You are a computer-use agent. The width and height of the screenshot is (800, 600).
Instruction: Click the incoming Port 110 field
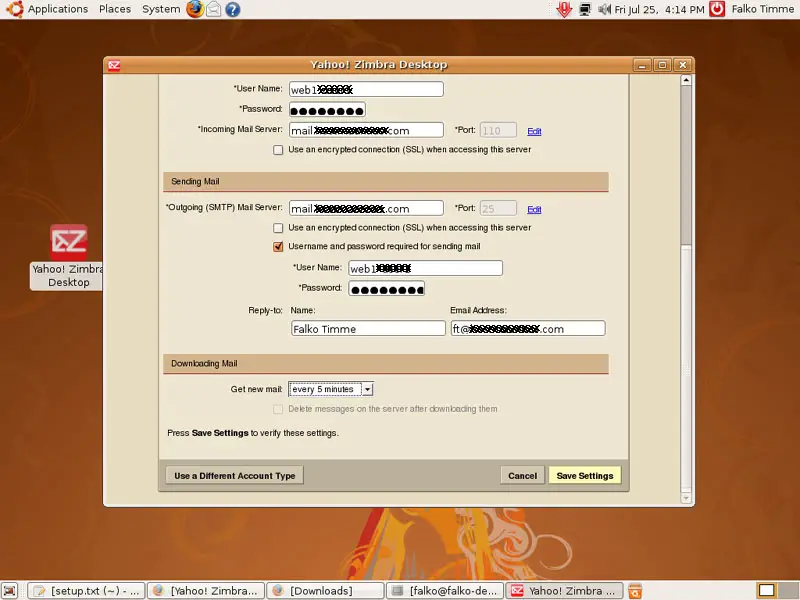(498, 130)
